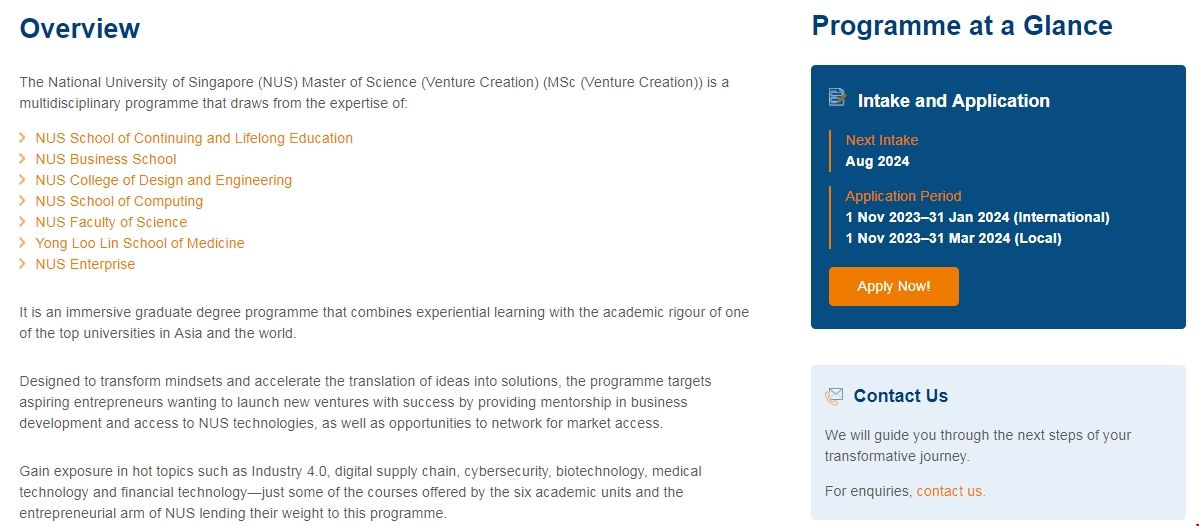The height and width of the screenshot is (526, 1199).
Task: Follow the NUS Faculty of Science link
Action: pos(111,222)
